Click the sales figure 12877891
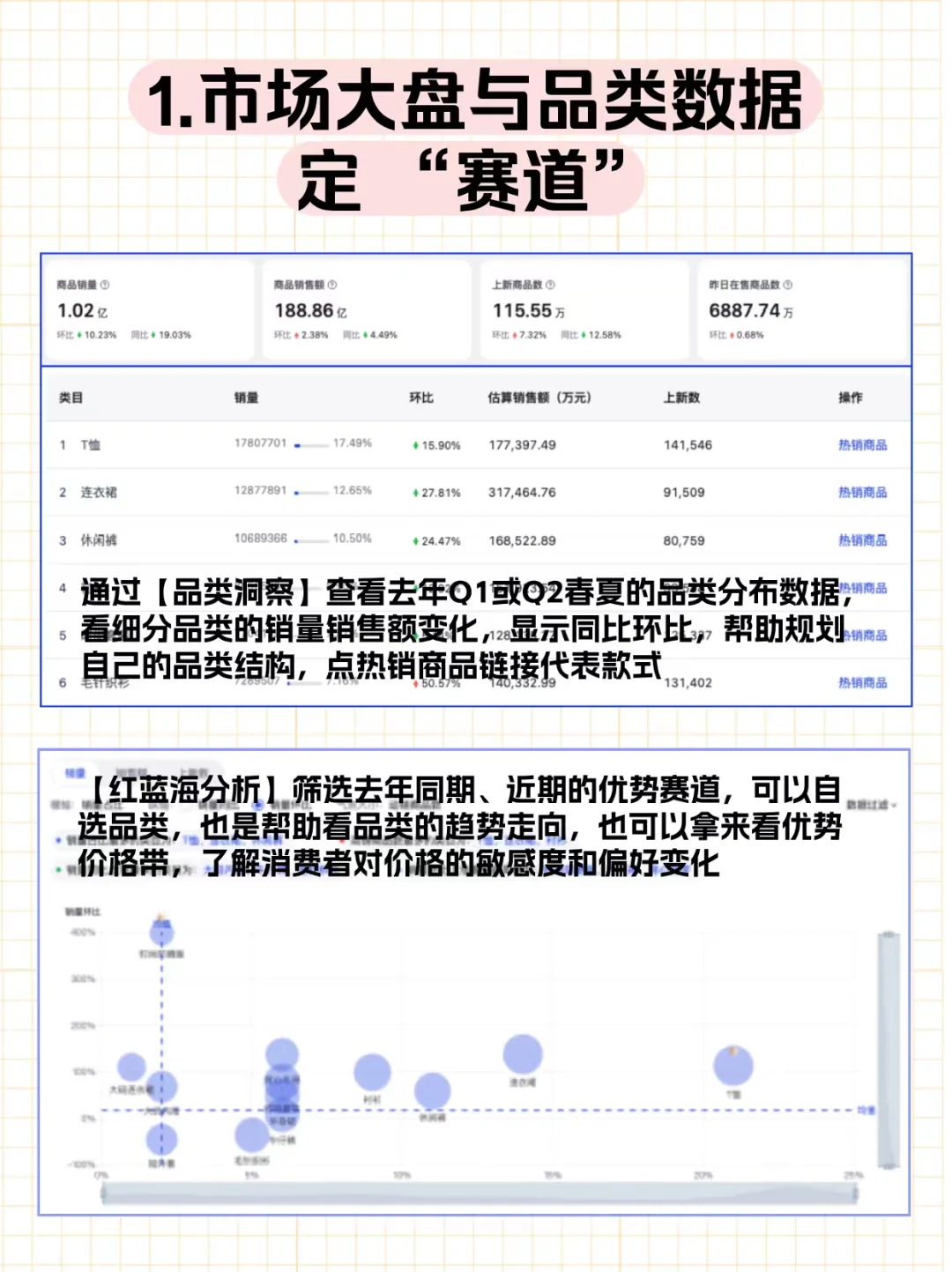The width and height of the screenshot is (952, 1272). pyautogui.click(x=260, y=490)
